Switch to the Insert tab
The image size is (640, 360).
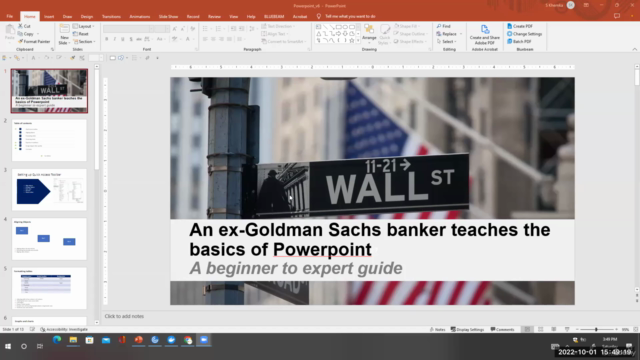[49, 17]
